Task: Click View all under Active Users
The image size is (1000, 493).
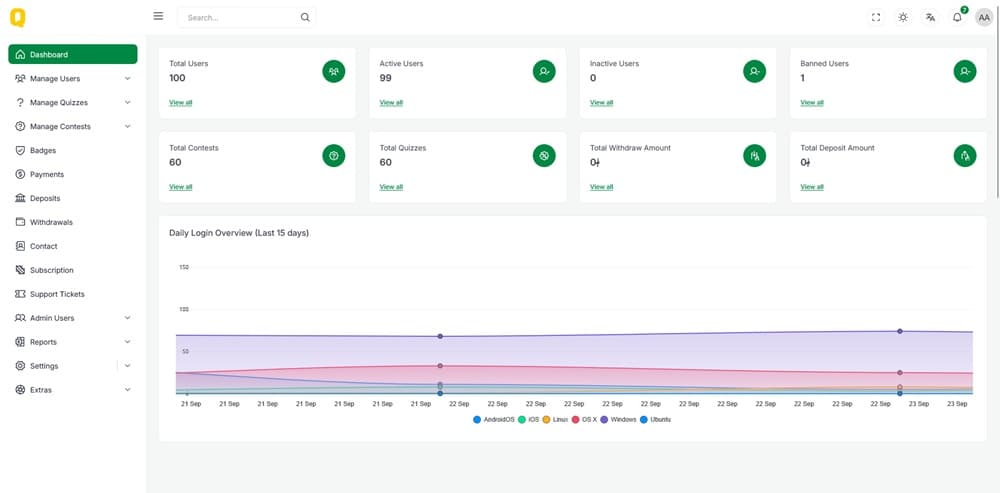Action: click(391, 102)
